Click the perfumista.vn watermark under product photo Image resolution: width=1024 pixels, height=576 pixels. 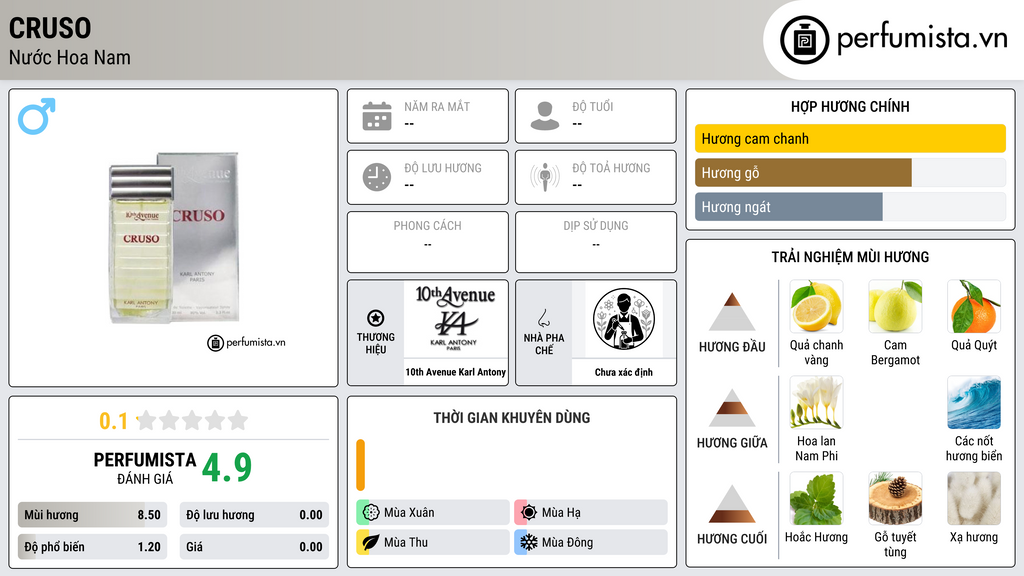[x=246, y=342]
